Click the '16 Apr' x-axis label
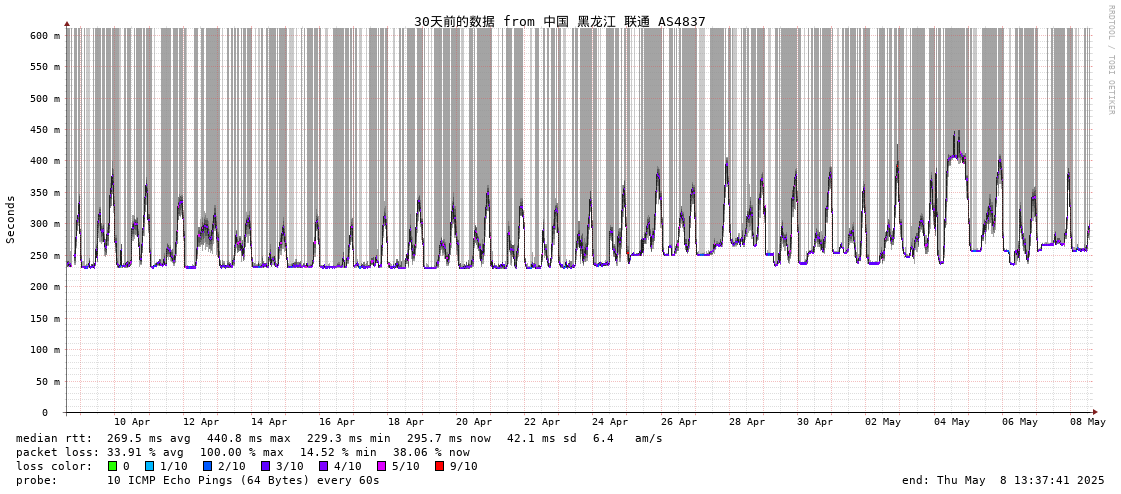This screenshot has width=1121, height=494. 337,422
